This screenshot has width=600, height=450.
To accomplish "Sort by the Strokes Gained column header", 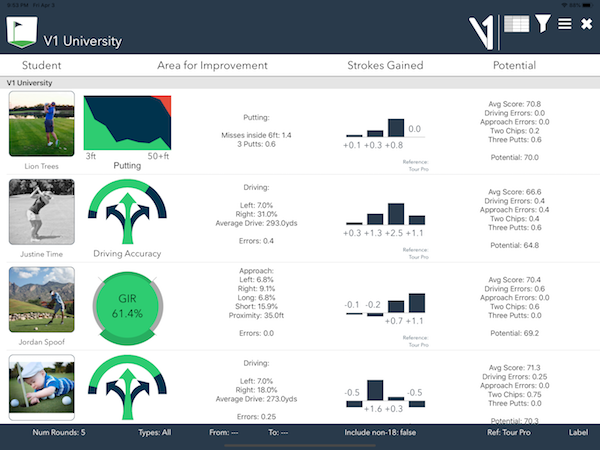I will pos(385,66).
